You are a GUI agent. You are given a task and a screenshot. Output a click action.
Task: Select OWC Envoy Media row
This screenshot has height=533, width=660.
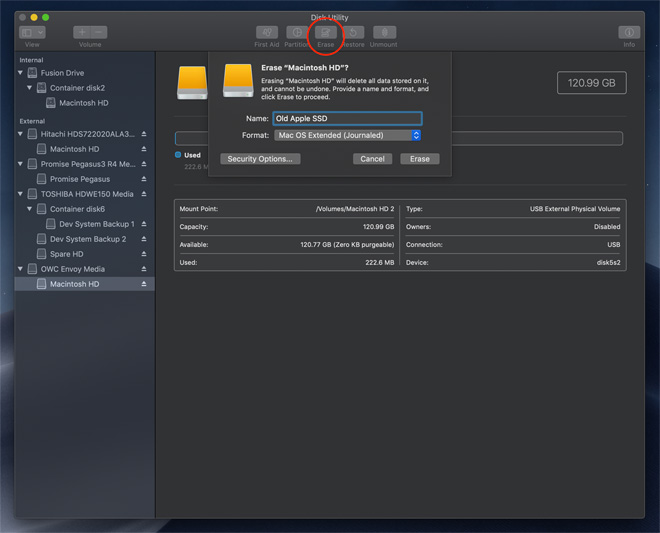click(x=85, y=269)
